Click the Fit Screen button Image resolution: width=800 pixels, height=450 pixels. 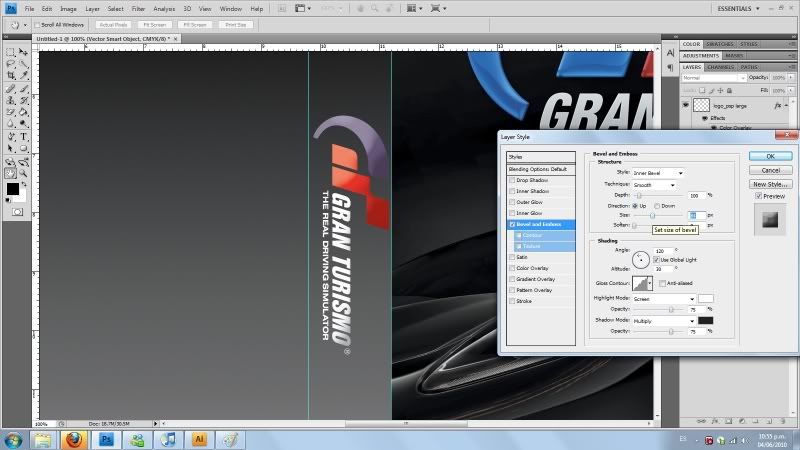155,24
